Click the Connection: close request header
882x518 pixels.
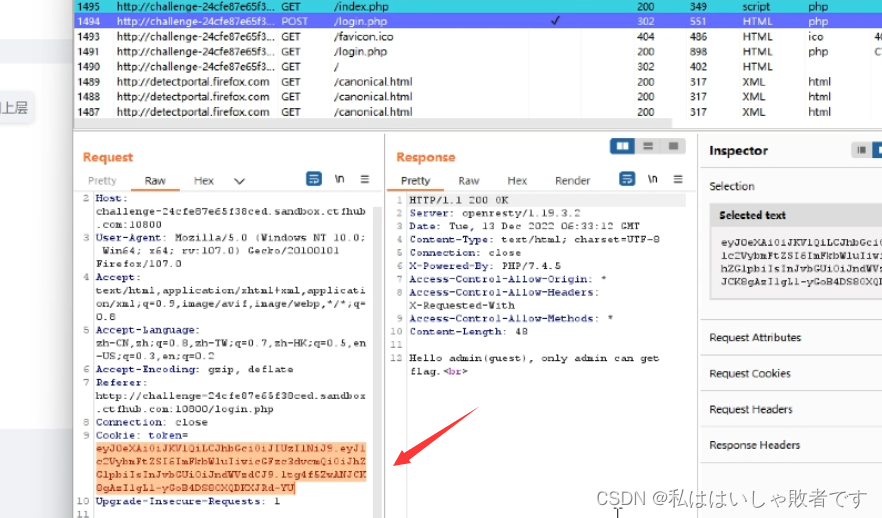(x=151, y=422)
